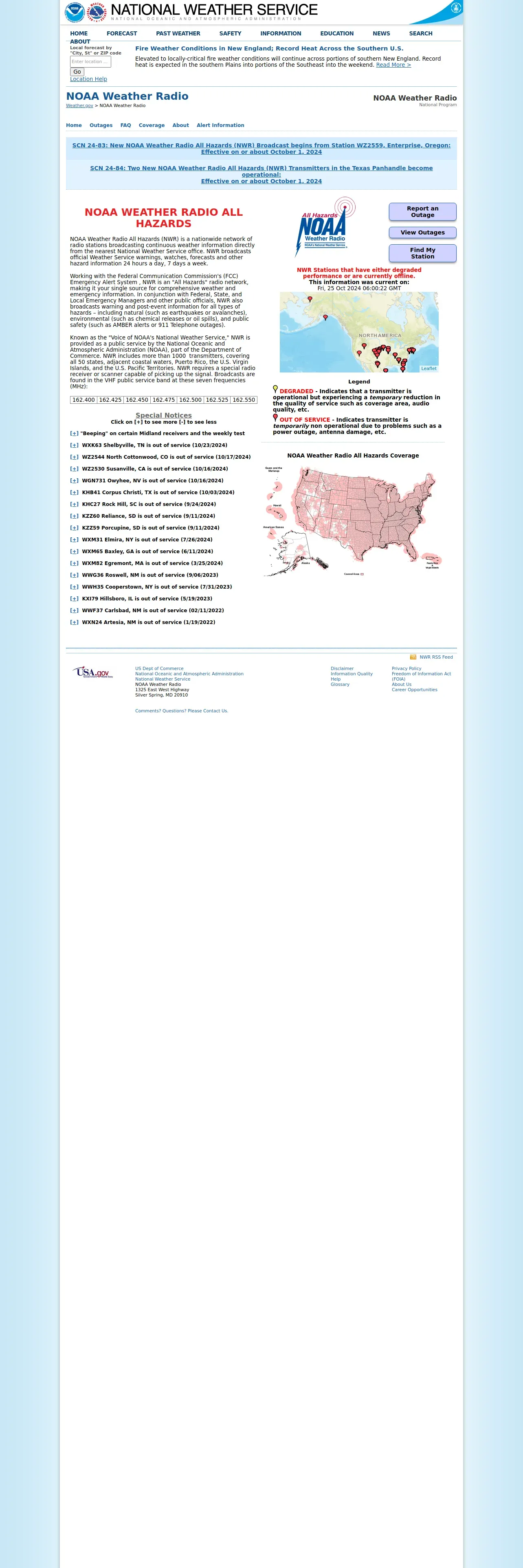
Task: Open the NWR All Hazards coverage map image
Action: click(352, 521)
